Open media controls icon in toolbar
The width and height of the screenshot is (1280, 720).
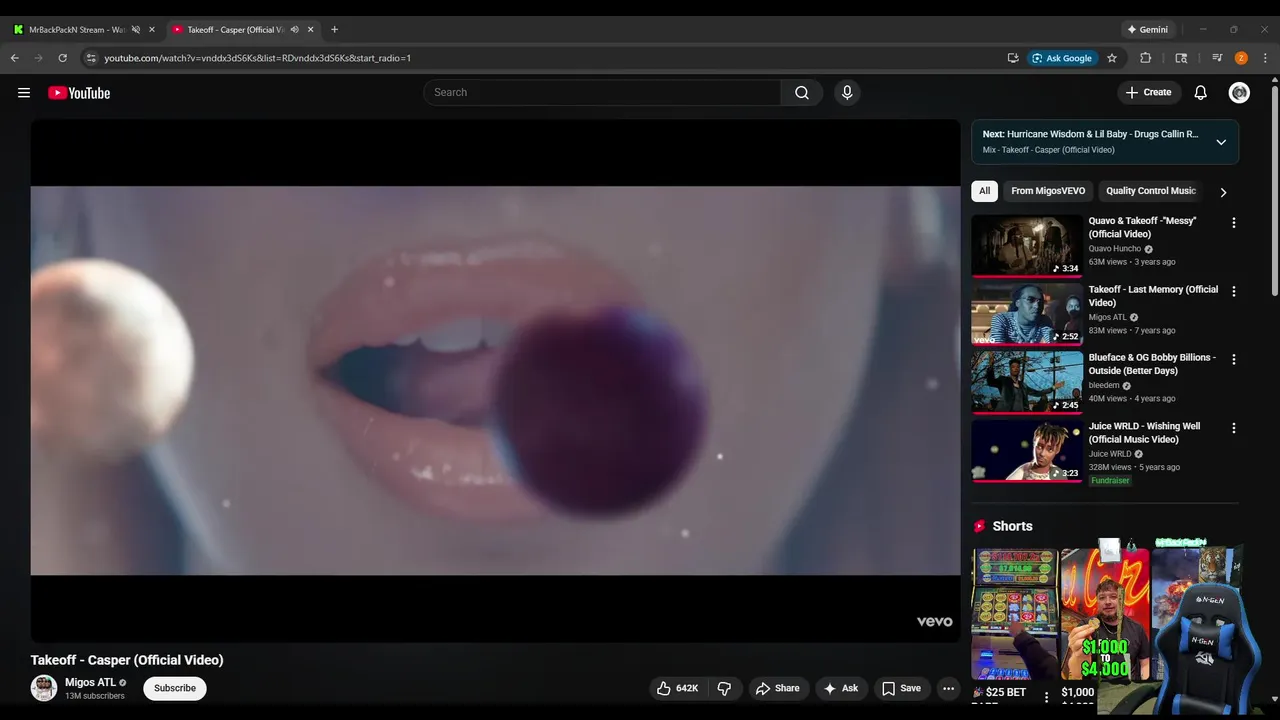[x=1217, y=58]
